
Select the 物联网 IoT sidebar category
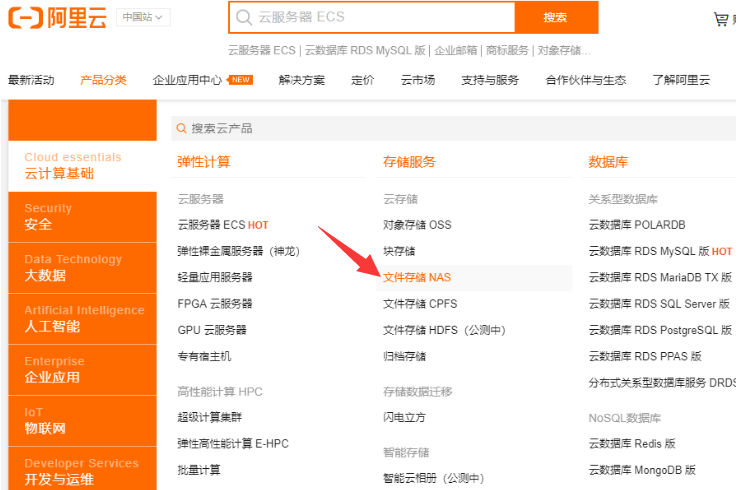(82, 421)
